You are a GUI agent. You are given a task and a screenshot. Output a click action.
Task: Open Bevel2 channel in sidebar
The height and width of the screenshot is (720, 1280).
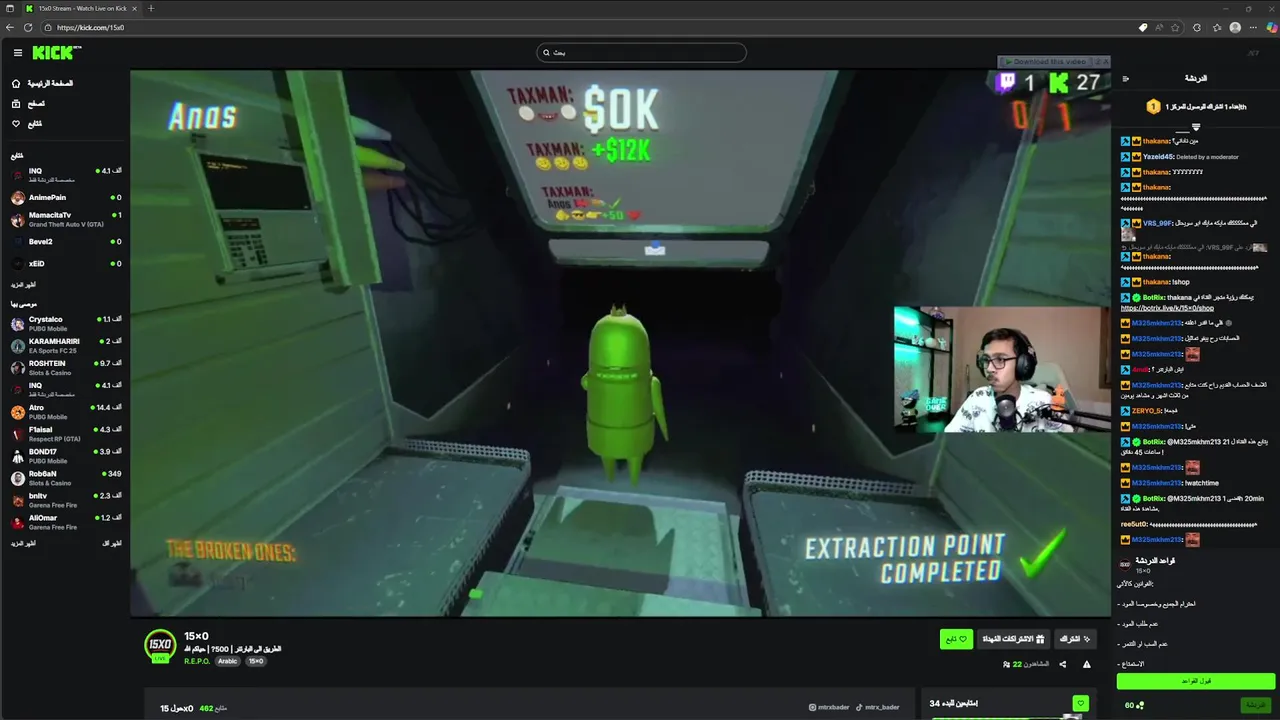(x=65, y=242)
